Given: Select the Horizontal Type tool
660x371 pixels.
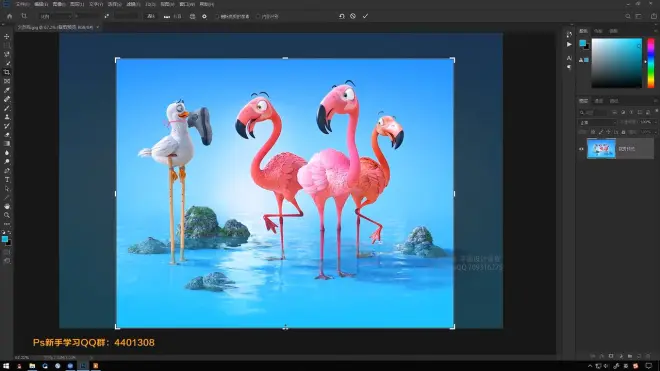Looking at the screenshot, I should (x=7, y=180).
